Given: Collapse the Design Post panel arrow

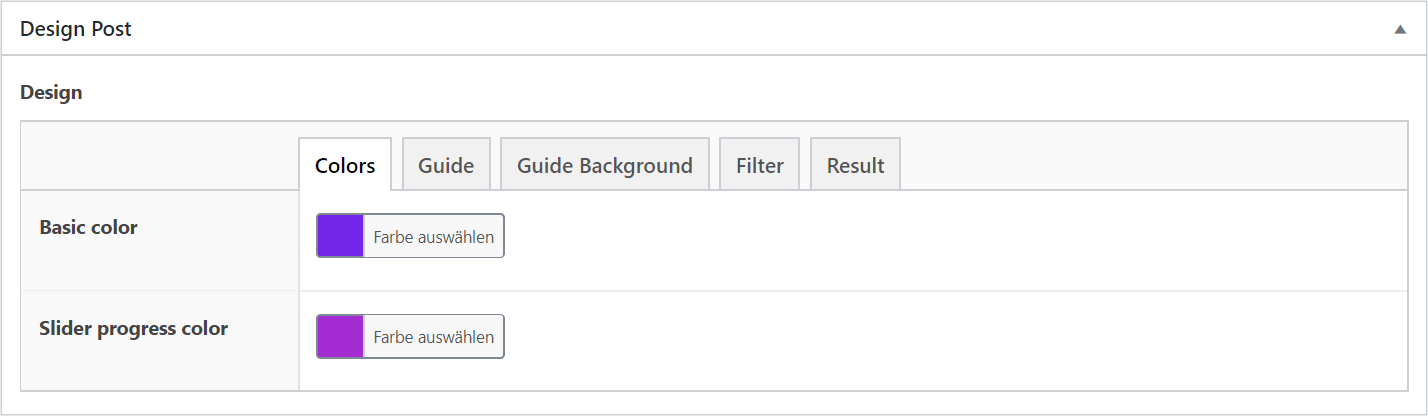Looking at the screenshot, I should click(x=1400, y=30).
